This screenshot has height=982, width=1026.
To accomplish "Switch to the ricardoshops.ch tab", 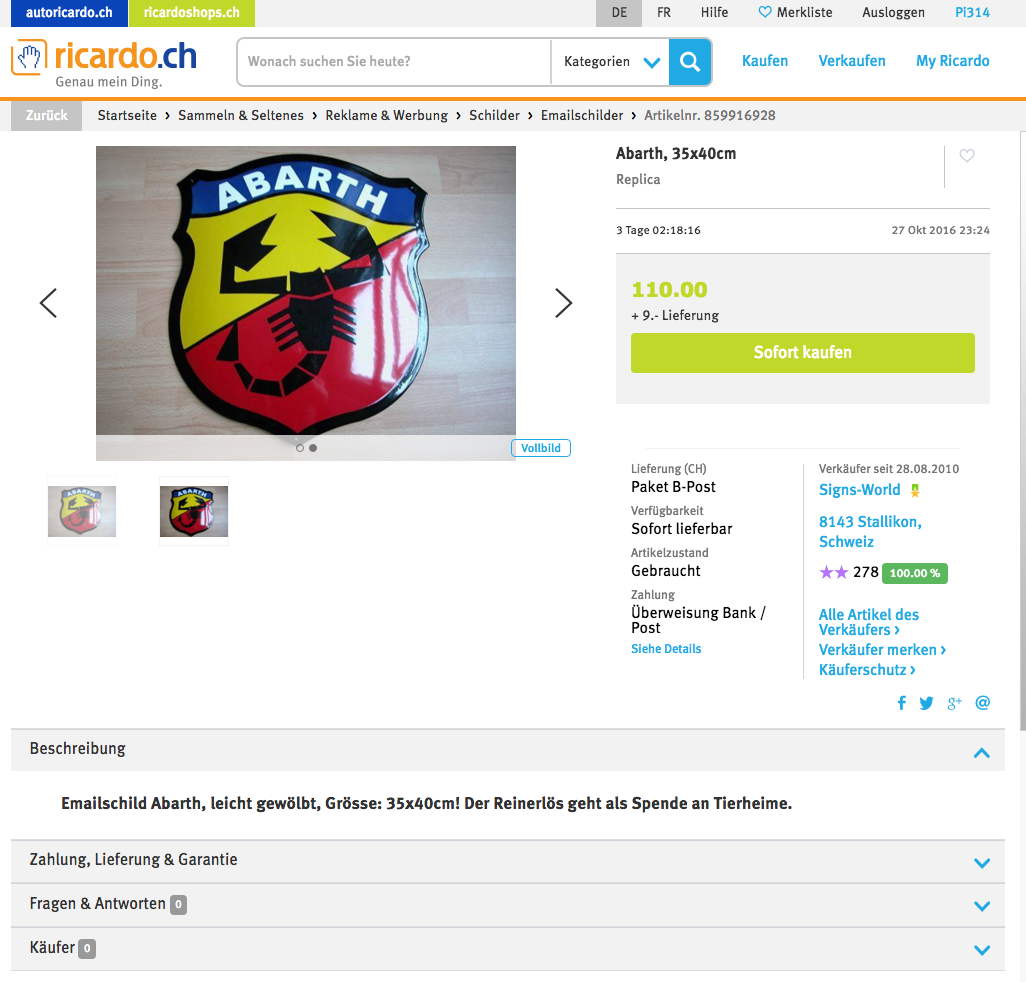I will 192,13.
